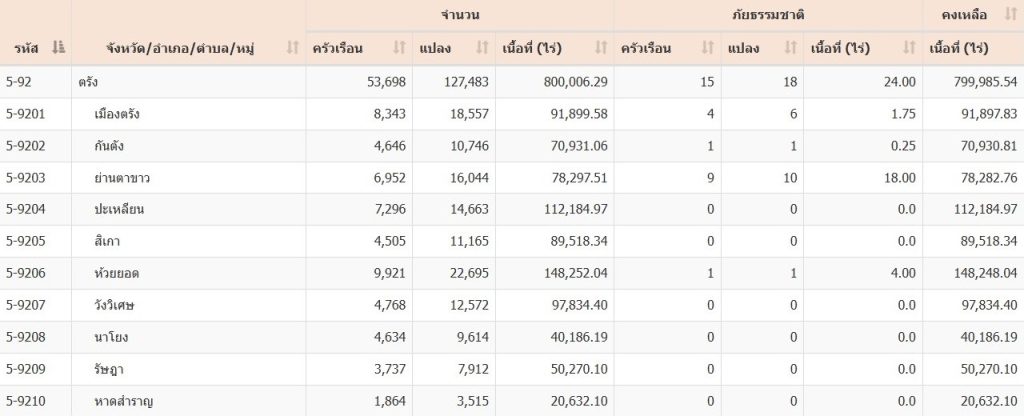Sort จำนวน แปลง column via arrows icon
1024x416 pixels.
483,48
